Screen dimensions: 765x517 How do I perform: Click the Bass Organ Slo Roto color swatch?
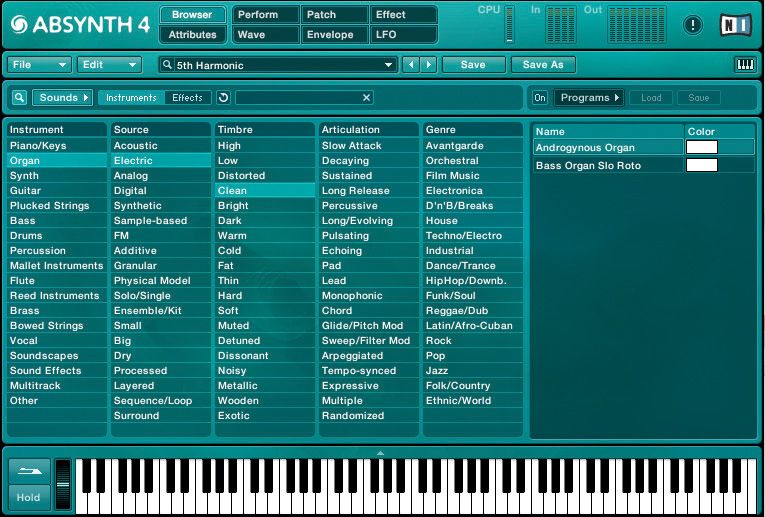click(702, 165)
